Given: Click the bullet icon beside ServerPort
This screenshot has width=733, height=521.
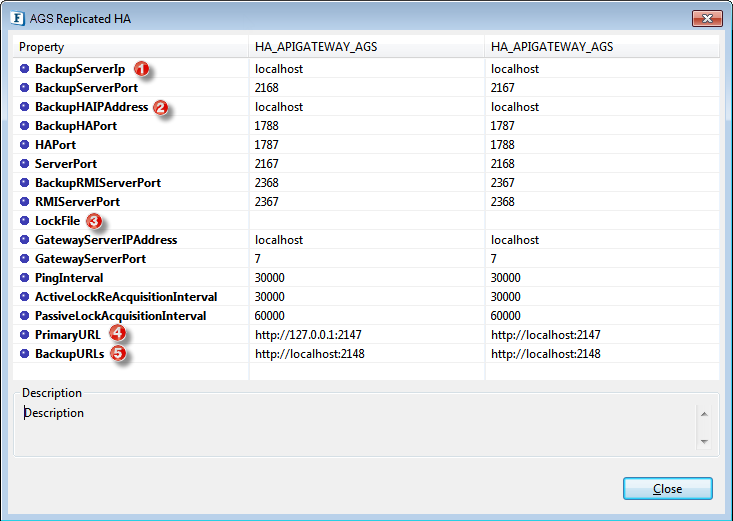Looking at the screenshot, I should click(24, 164).
